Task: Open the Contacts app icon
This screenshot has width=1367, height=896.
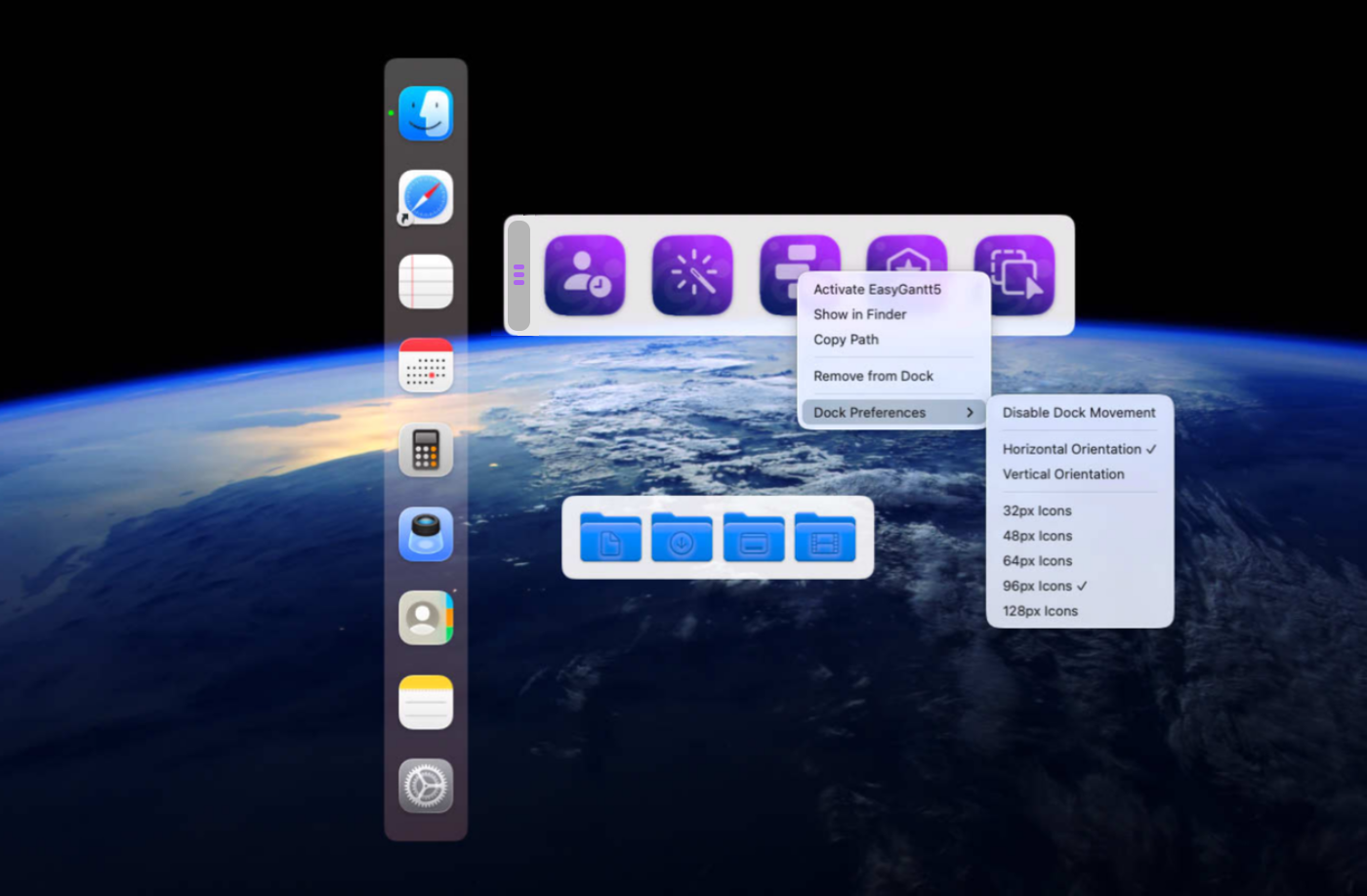Action: pyautogui.click(x=426, y=618)
